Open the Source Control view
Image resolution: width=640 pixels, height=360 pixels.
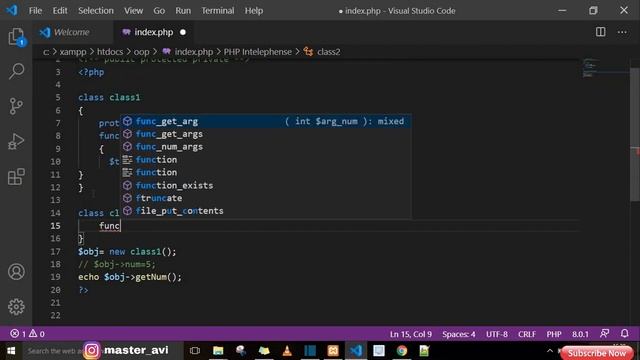click(16, 106)
